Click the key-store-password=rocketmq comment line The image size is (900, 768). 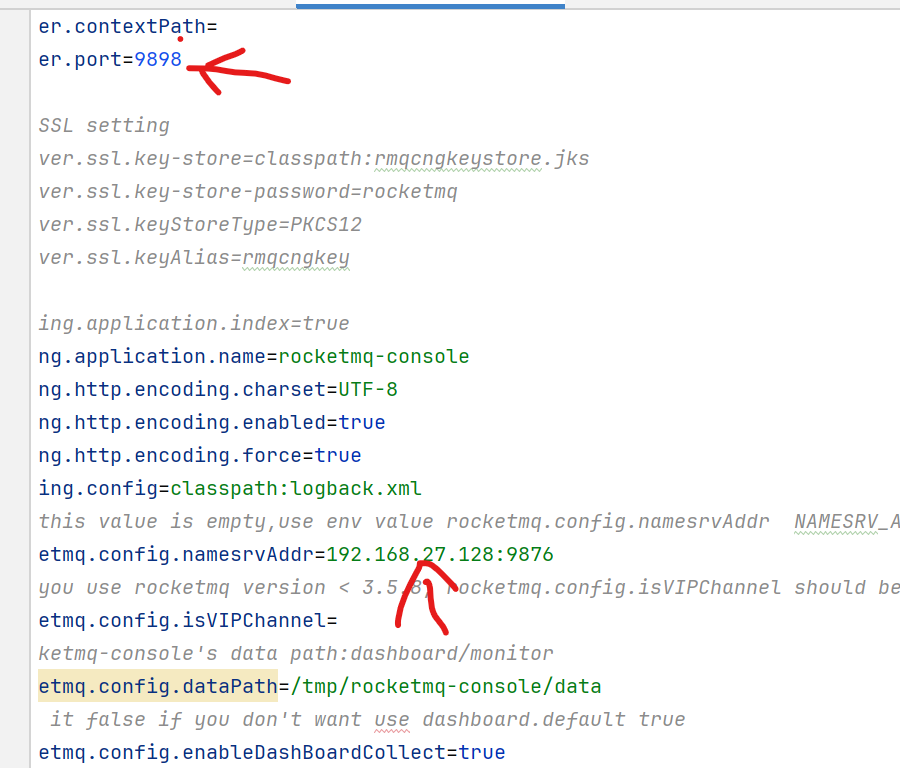click(248, 192)
